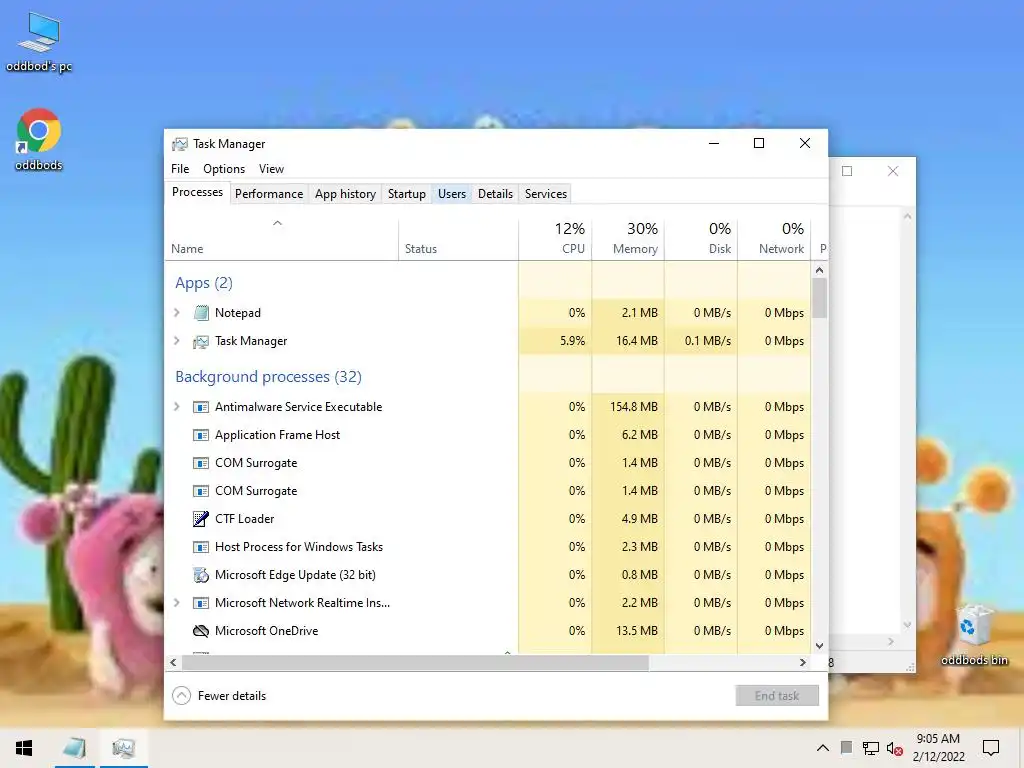The height and width of the screenshot is (768, 1024).
Task: Switch to the Startup tab
Action: pos(406,194)
